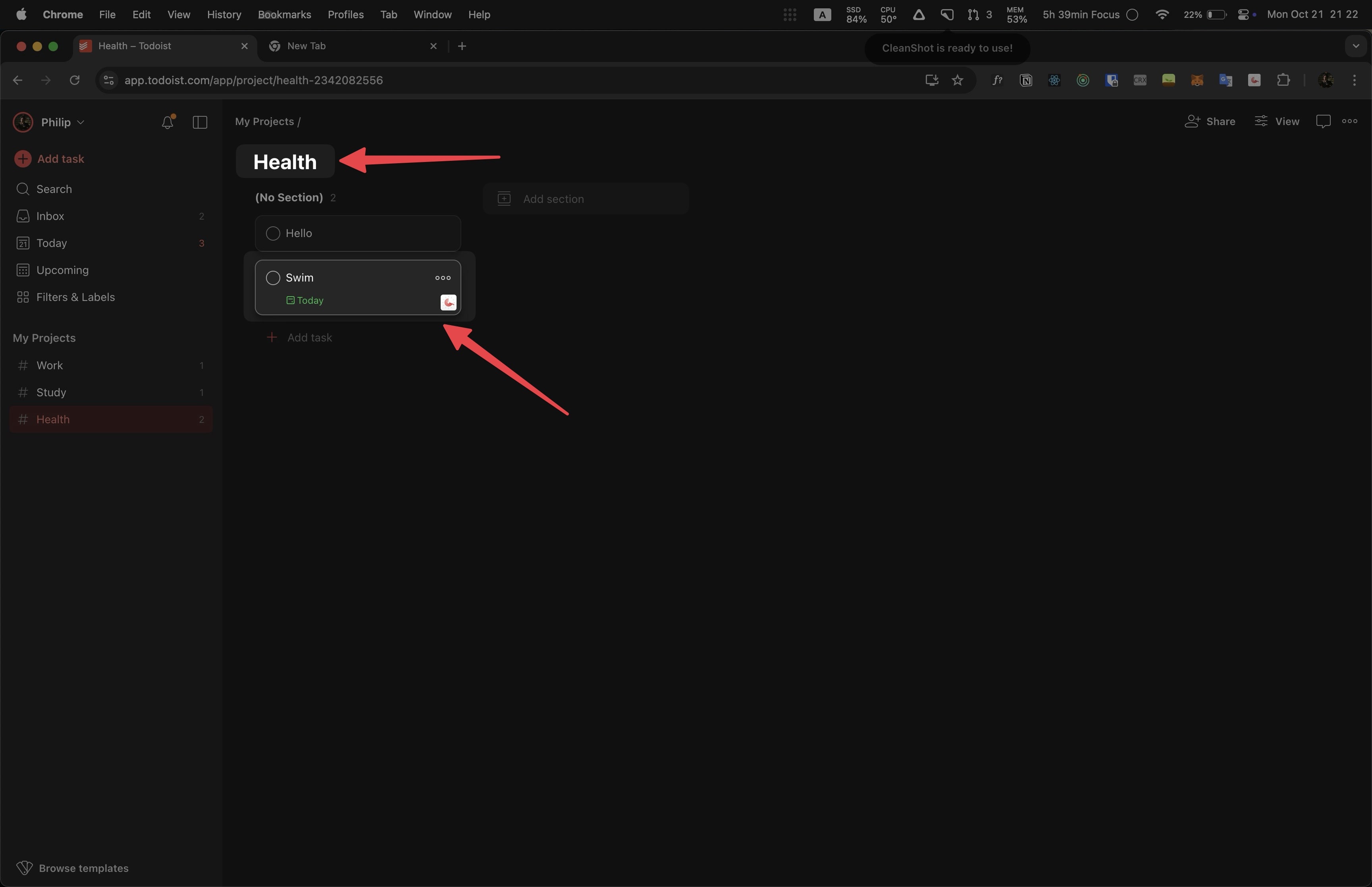1372x887 pixels.
Task: Open the Bookmarks menu
Action: tap(284, 14)
